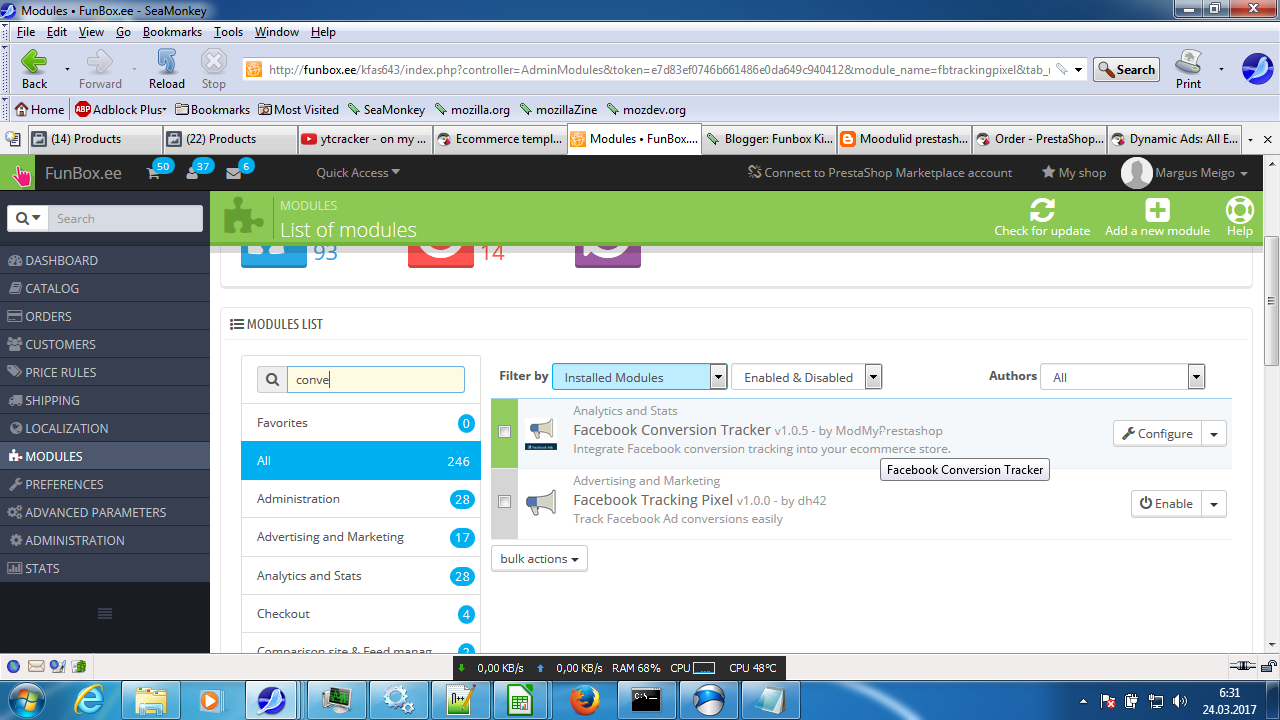Click Check for update refresh icon

1042,210
